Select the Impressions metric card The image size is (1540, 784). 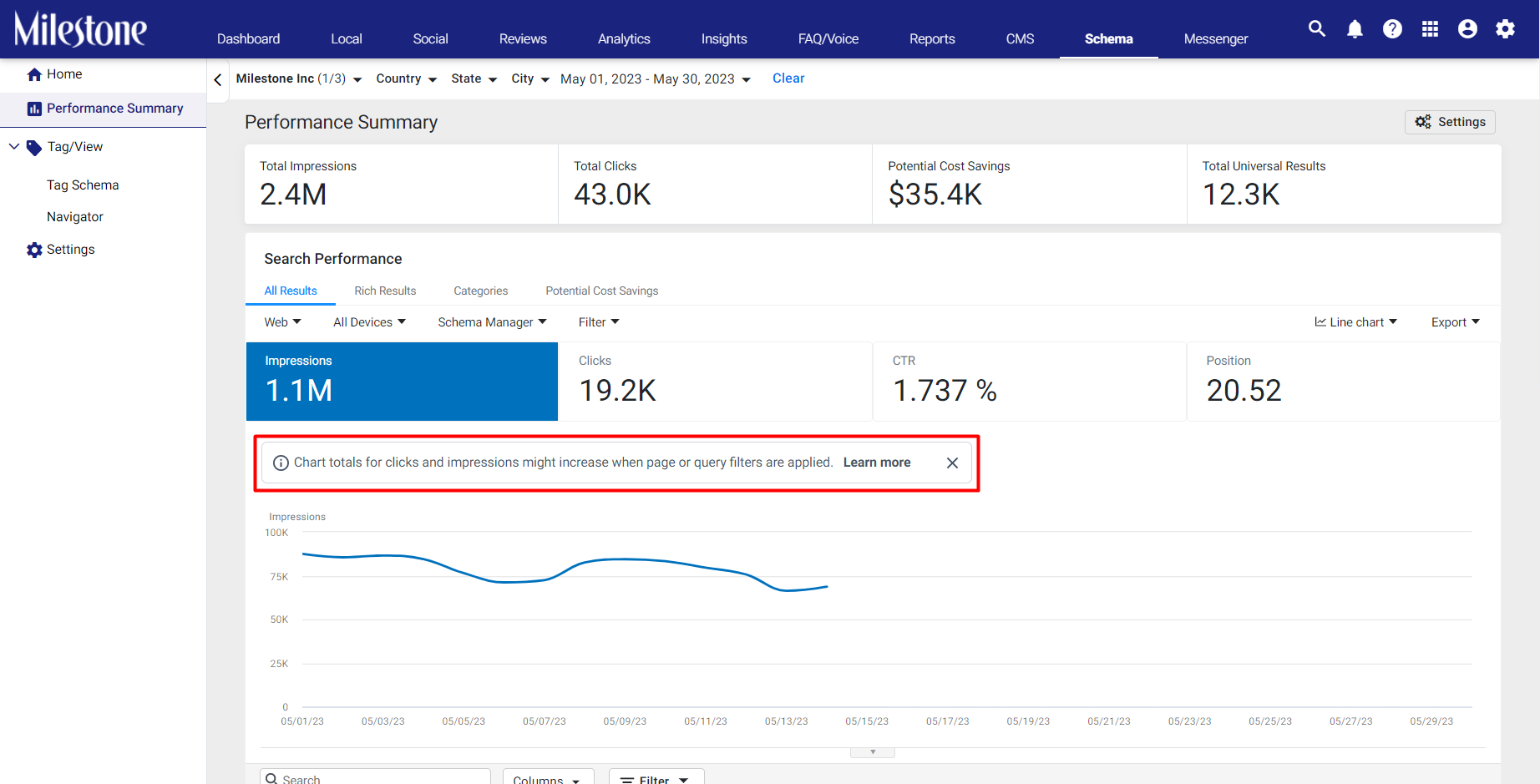402,382
